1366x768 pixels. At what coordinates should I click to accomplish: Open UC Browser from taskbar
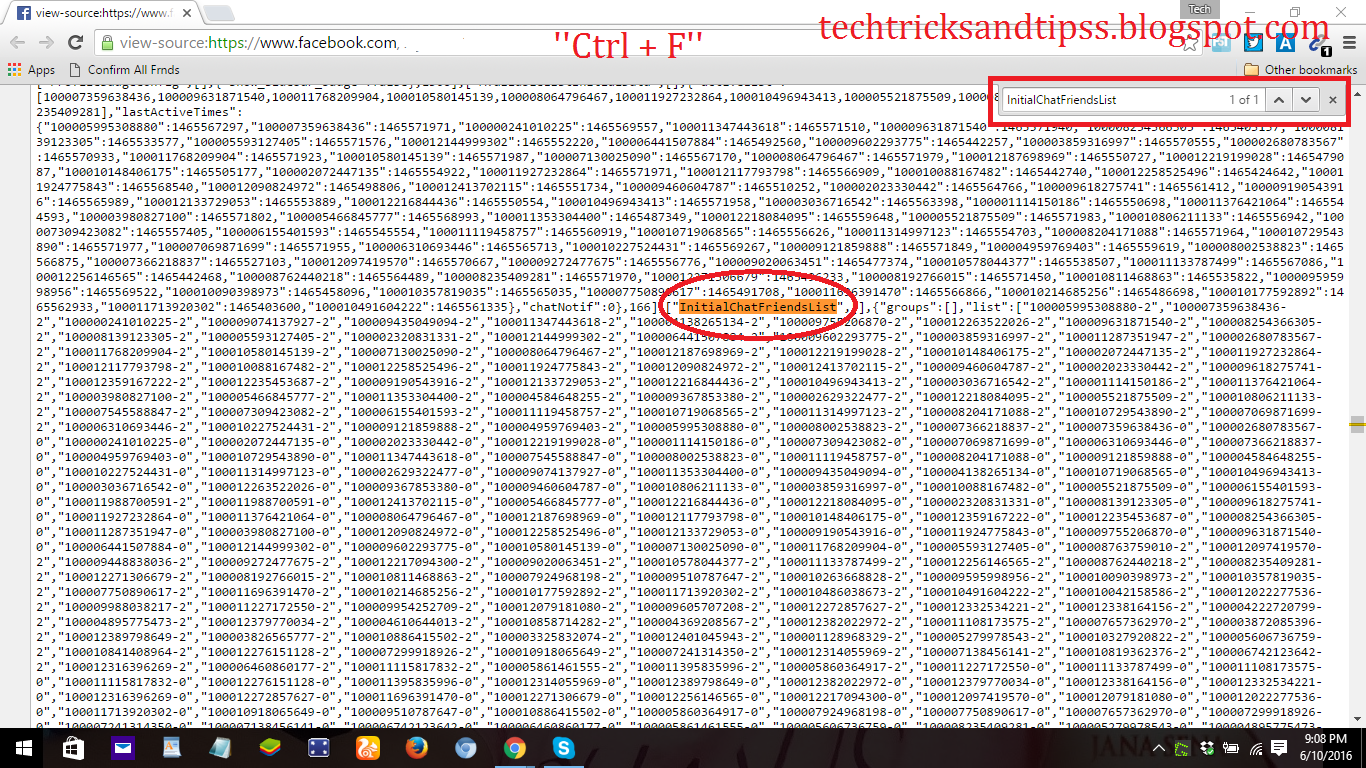[367, 747]
